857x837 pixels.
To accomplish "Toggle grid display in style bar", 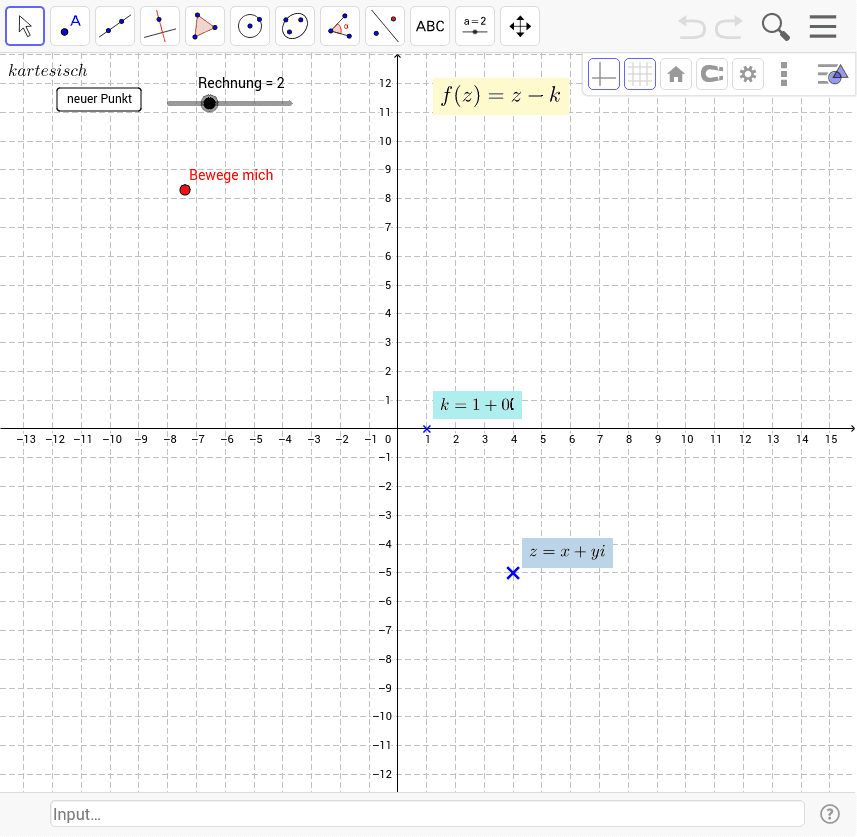I will (639, 74).
